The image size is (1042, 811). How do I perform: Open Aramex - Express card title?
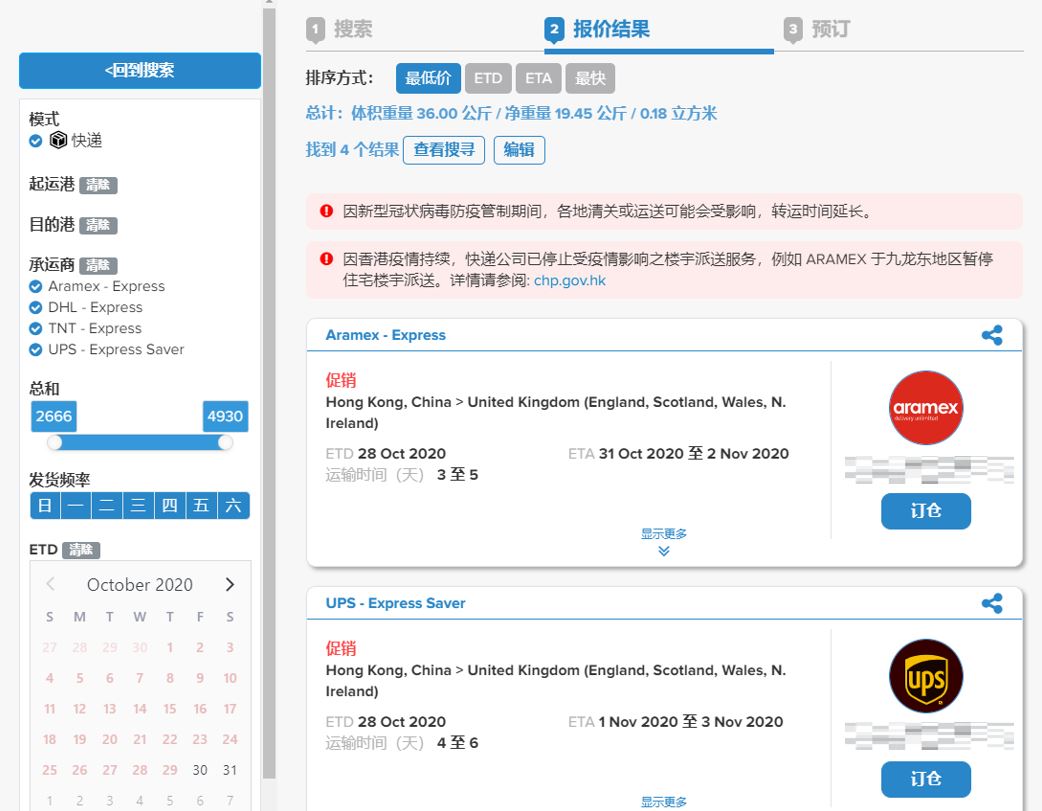pos(385,335)
